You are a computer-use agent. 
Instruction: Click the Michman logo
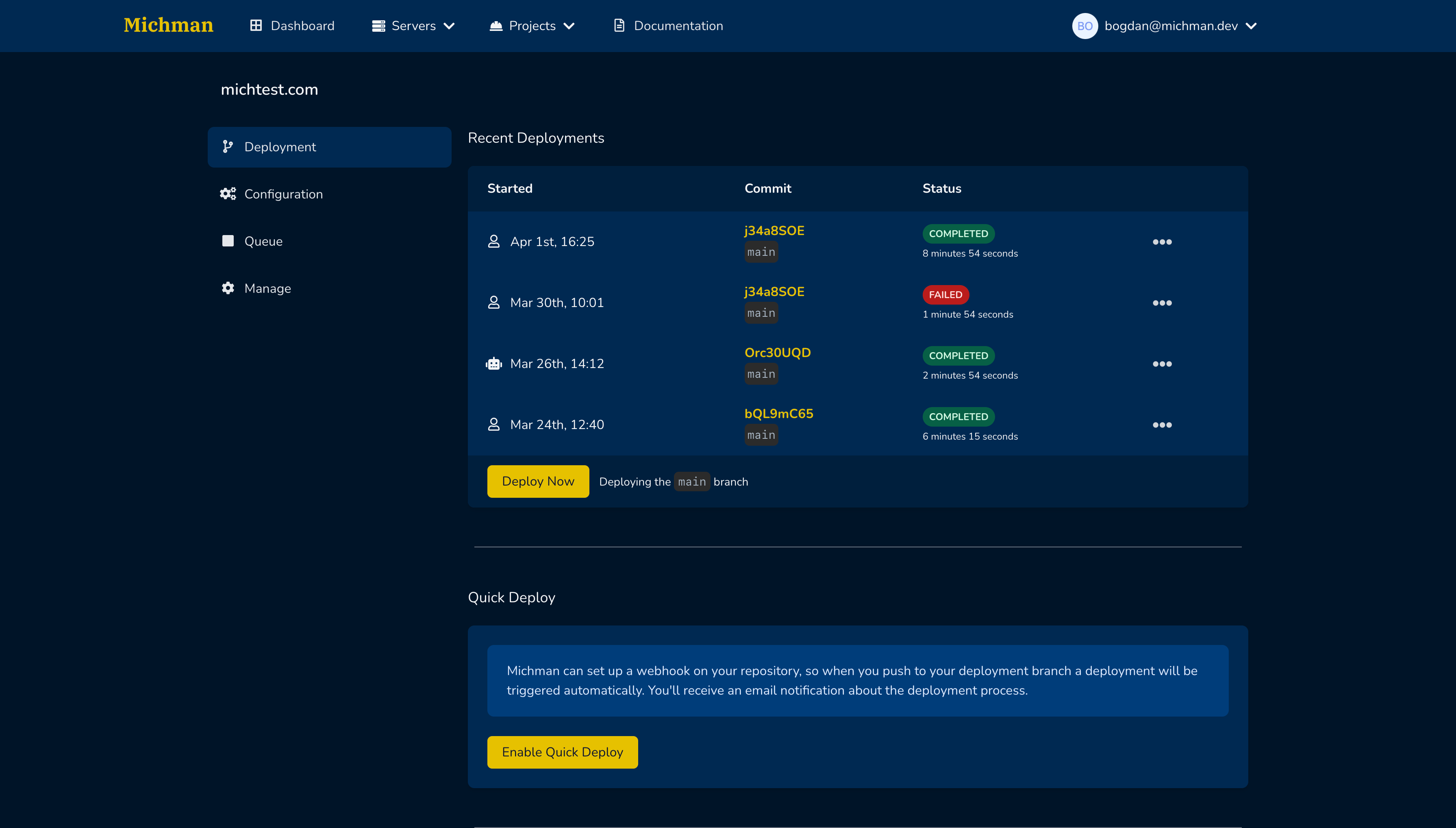[168, 25]
